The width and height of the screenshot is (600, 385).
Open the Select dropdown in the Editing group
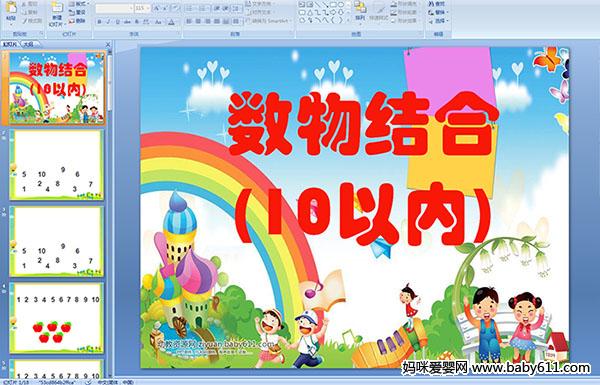pyautogui.click(x=439, y=20)
